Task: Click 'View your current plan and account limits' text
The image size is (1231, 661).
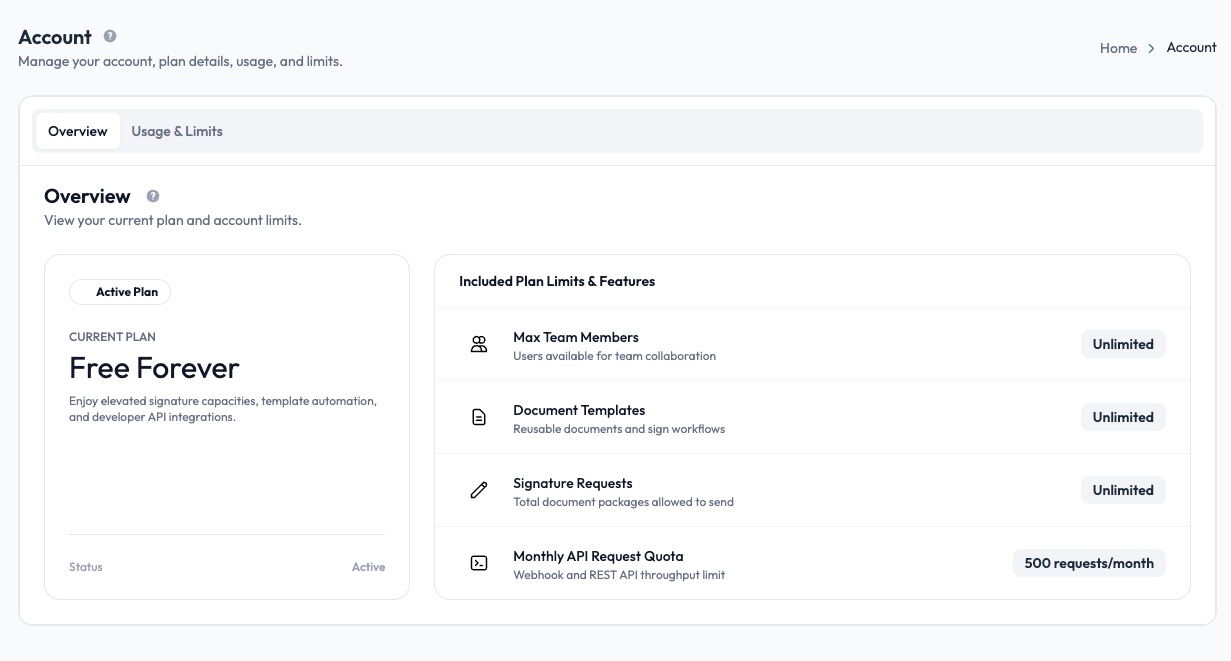Action: click(173, 220)
